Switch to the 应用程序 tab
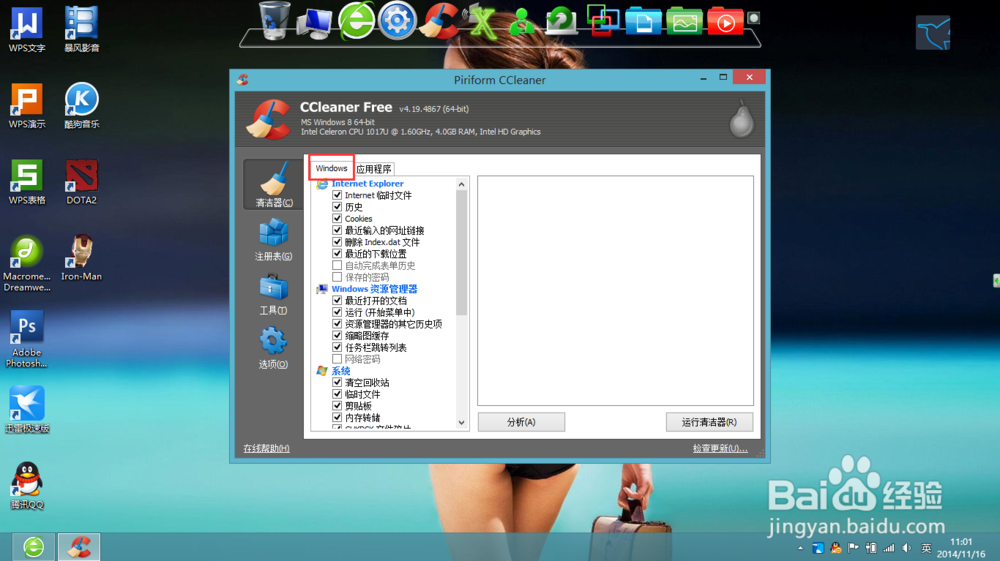1000x561 pixels. 374,169
